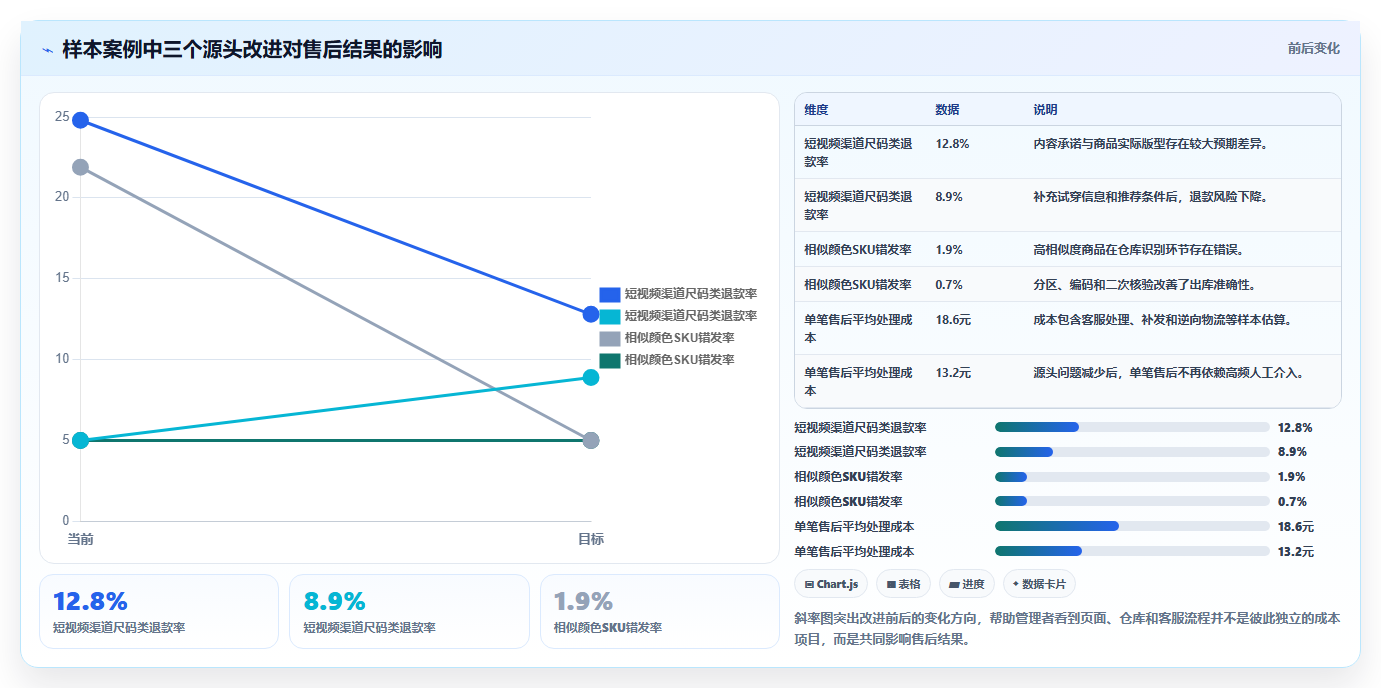Click the 18.6元 value right of the progress bars

click(1296, 526)
